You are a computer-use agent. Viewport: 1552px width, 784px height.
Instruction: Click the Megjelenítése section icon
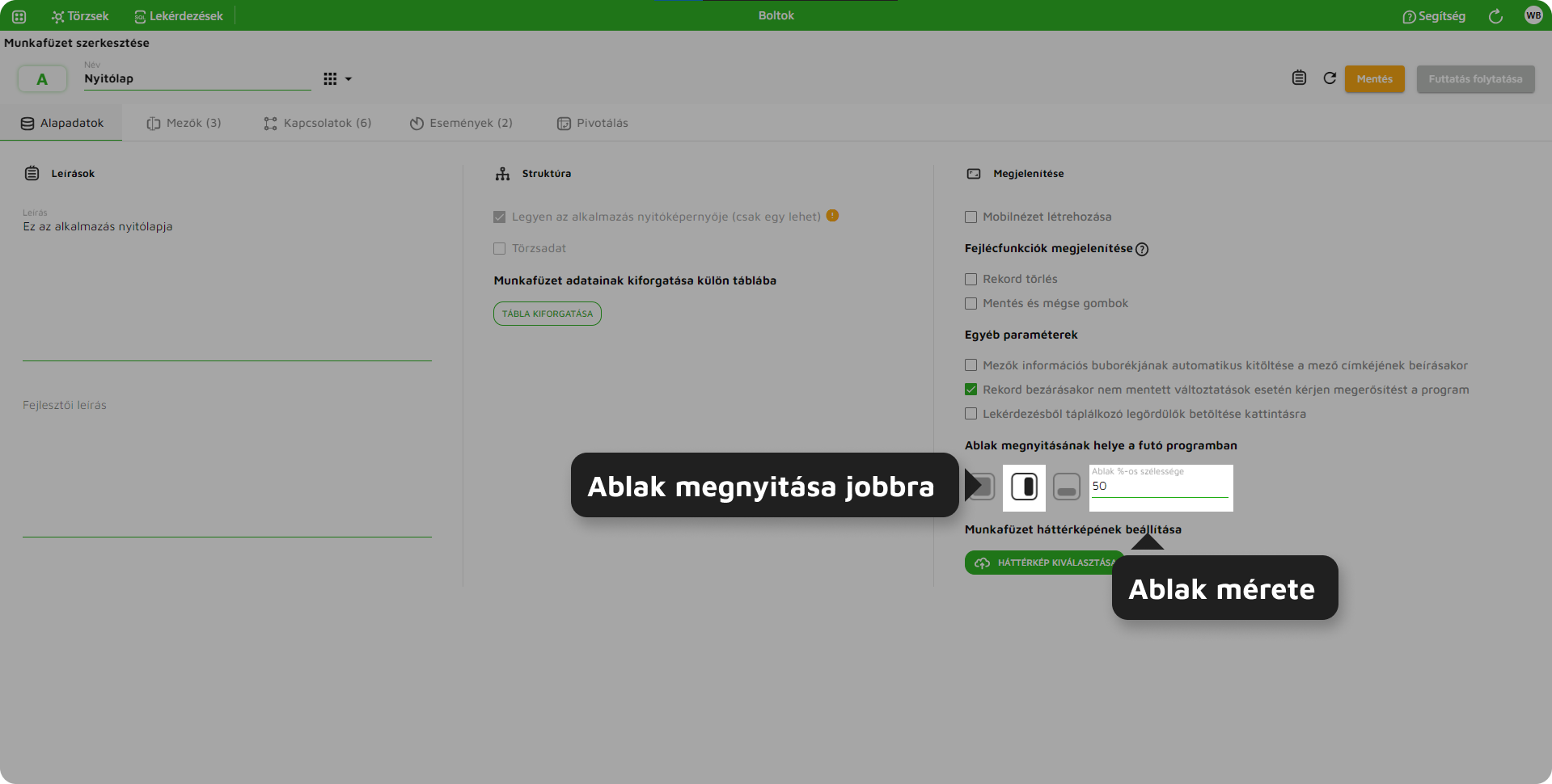(x=974, y=174)
